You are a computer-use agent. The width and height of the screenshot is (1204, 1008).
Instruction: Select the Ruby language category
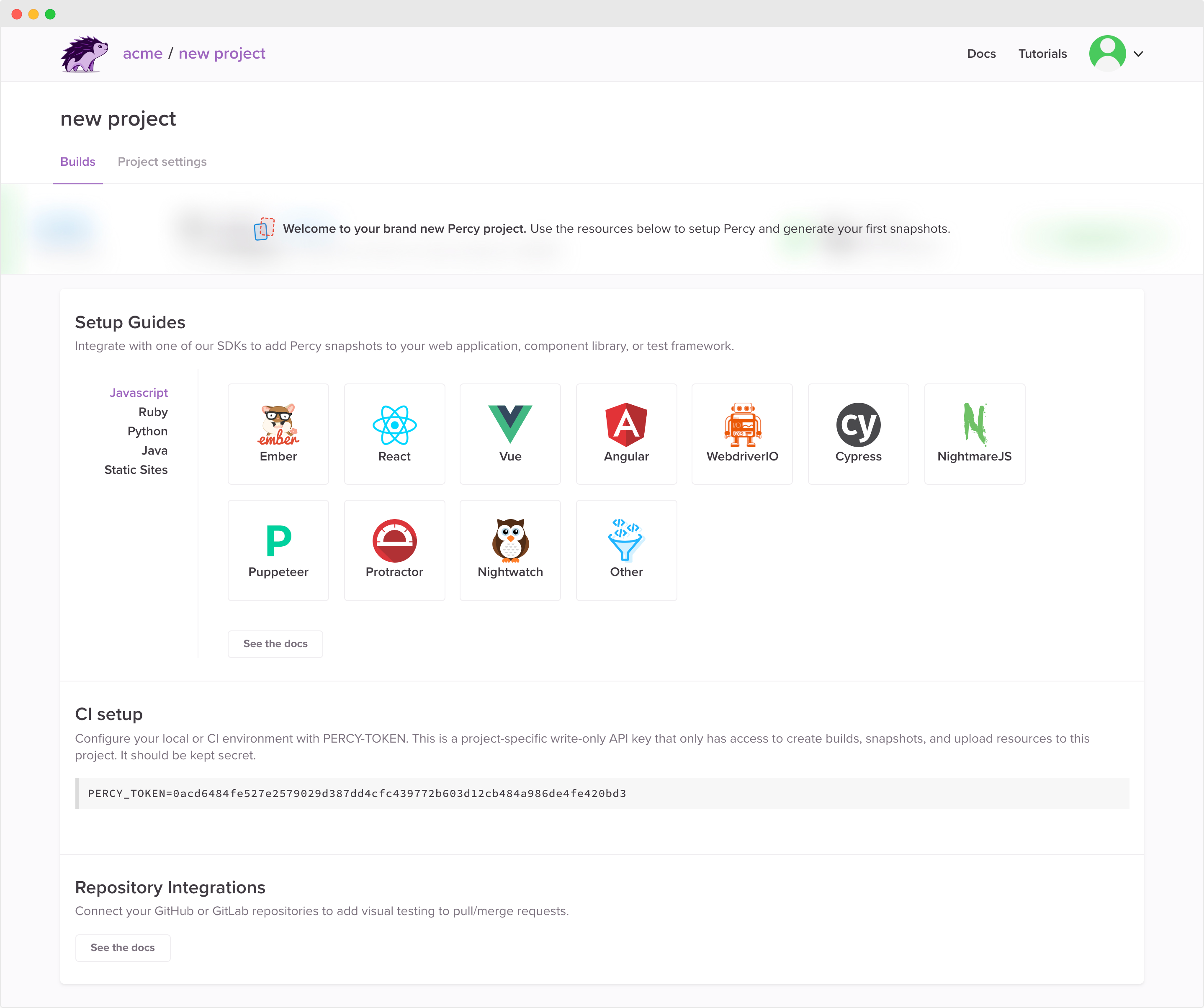(x=152, y=411)
